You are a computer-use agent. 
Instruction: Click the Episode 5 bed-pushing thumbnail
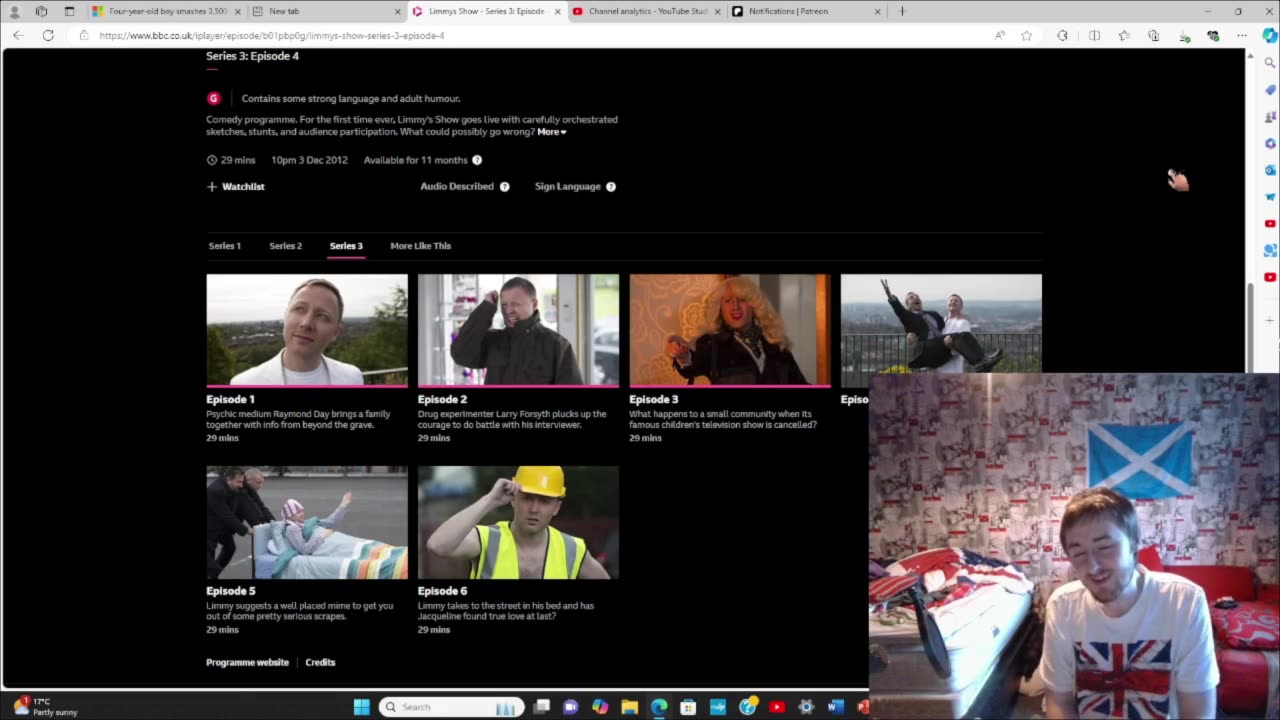tap(307, 522)
